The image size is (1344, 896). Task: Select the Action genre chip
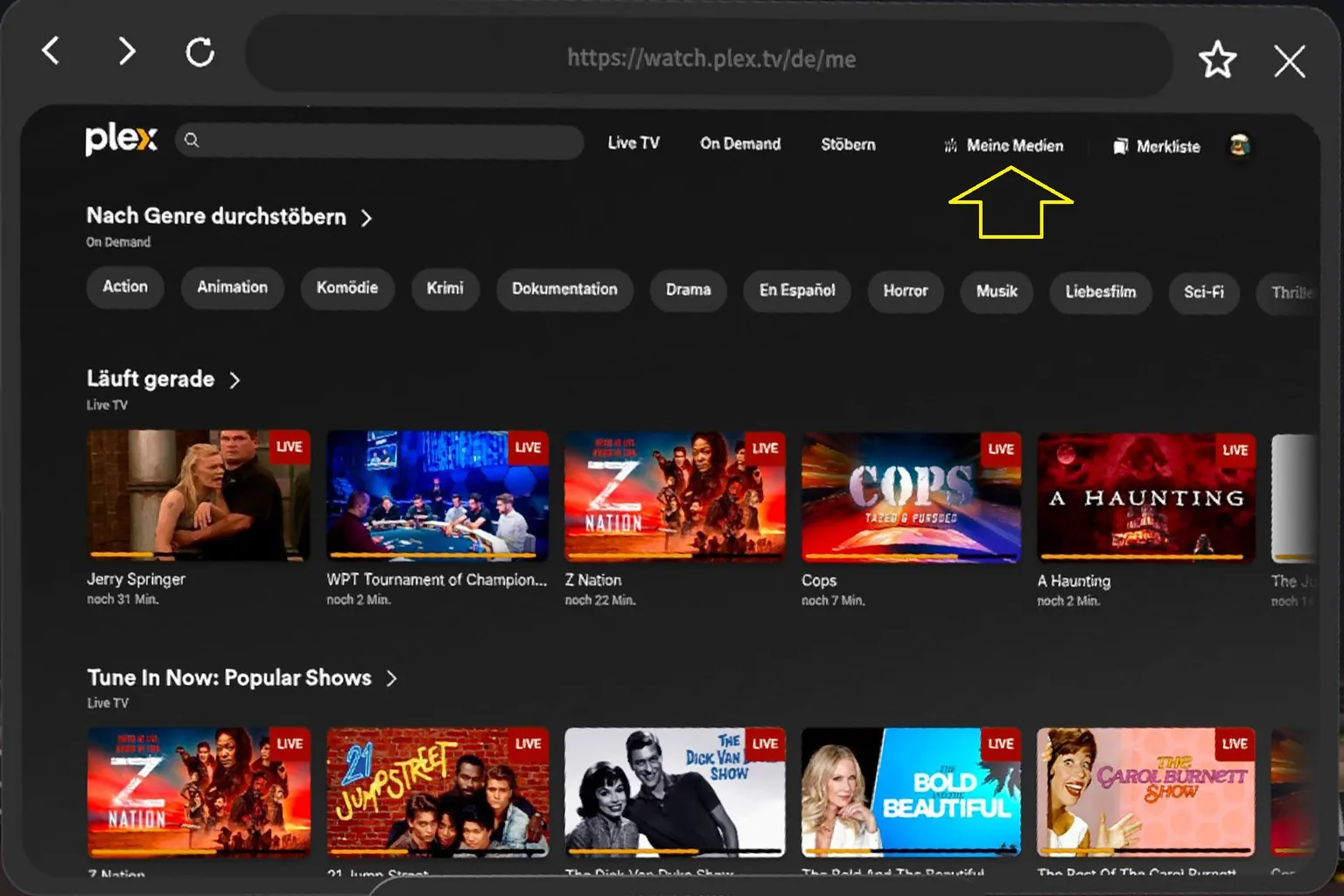tap(125, 287)
